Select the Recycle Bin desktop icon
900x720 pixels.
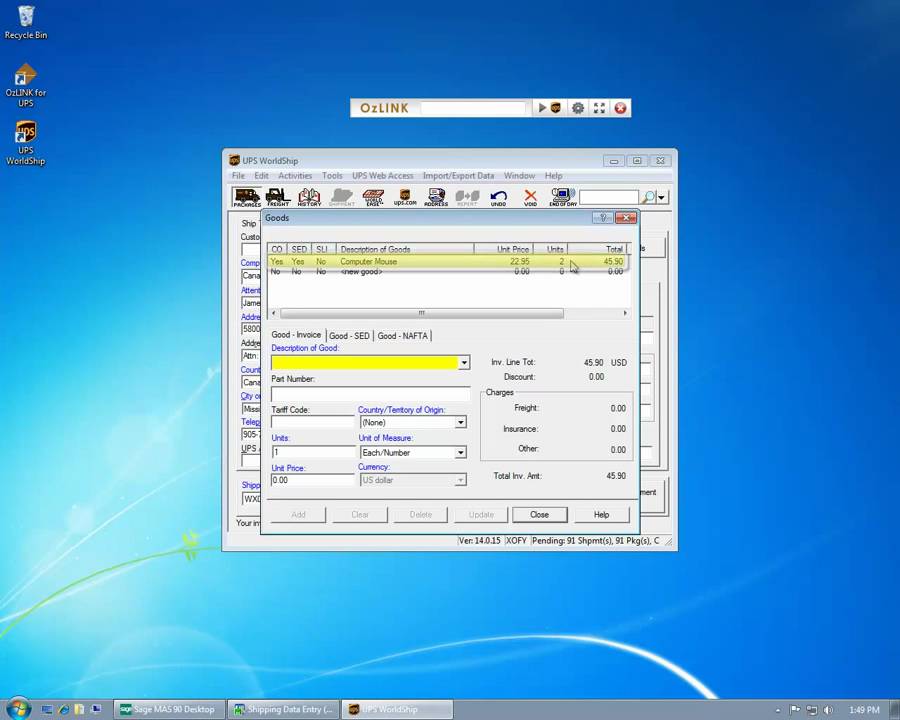[26, 23]
